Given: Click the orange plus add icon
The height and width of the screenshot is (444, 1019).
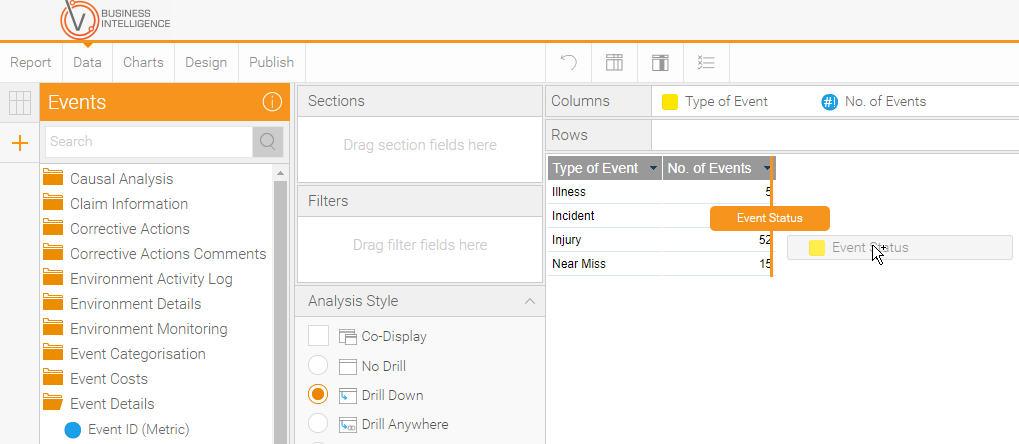Looking at the screenshot, I should 20,143.
